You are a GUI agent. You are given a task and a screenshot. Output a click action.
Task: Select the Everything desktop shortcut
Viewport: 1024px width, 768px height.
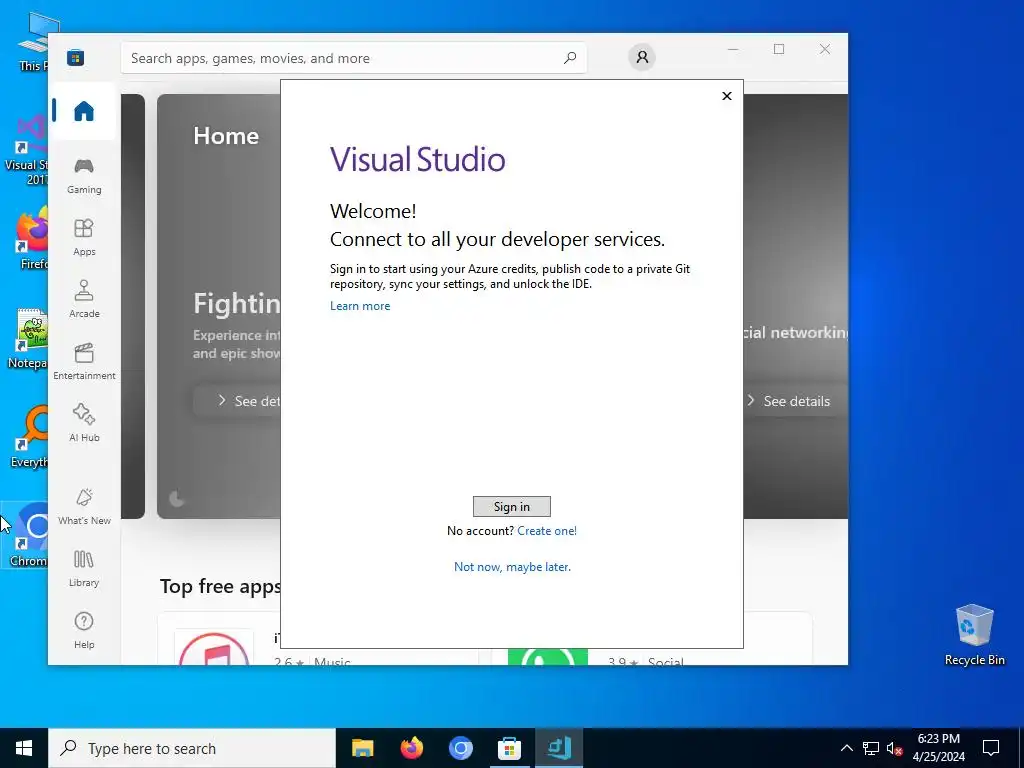pyautogui.click(x=27, y=436)
